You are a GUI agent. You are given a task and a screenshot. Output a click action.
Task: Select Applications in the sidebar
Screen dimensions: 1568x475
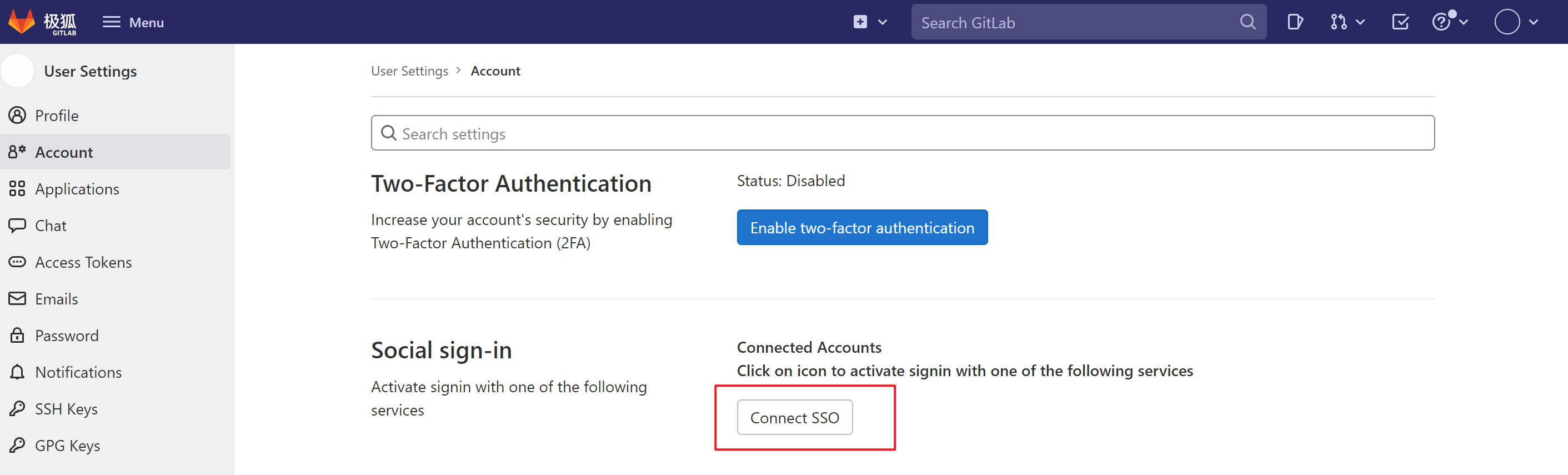click(x=77, y=189)
